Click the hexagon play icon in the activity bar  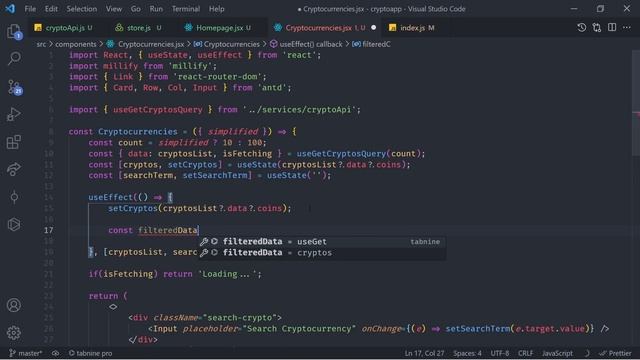(14, 224)
